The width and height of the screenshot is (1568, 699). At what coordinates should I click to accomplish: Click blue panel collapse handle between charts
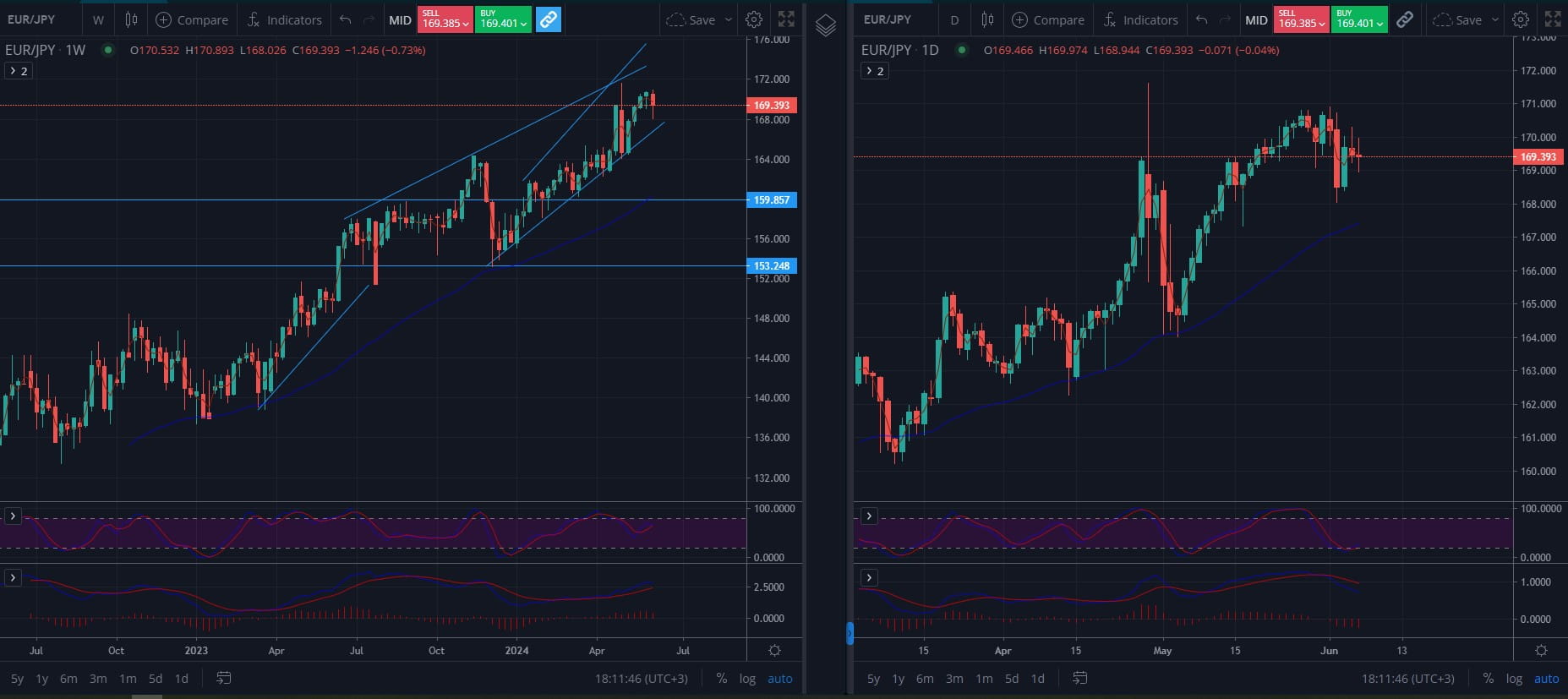(x=850, y=633)
